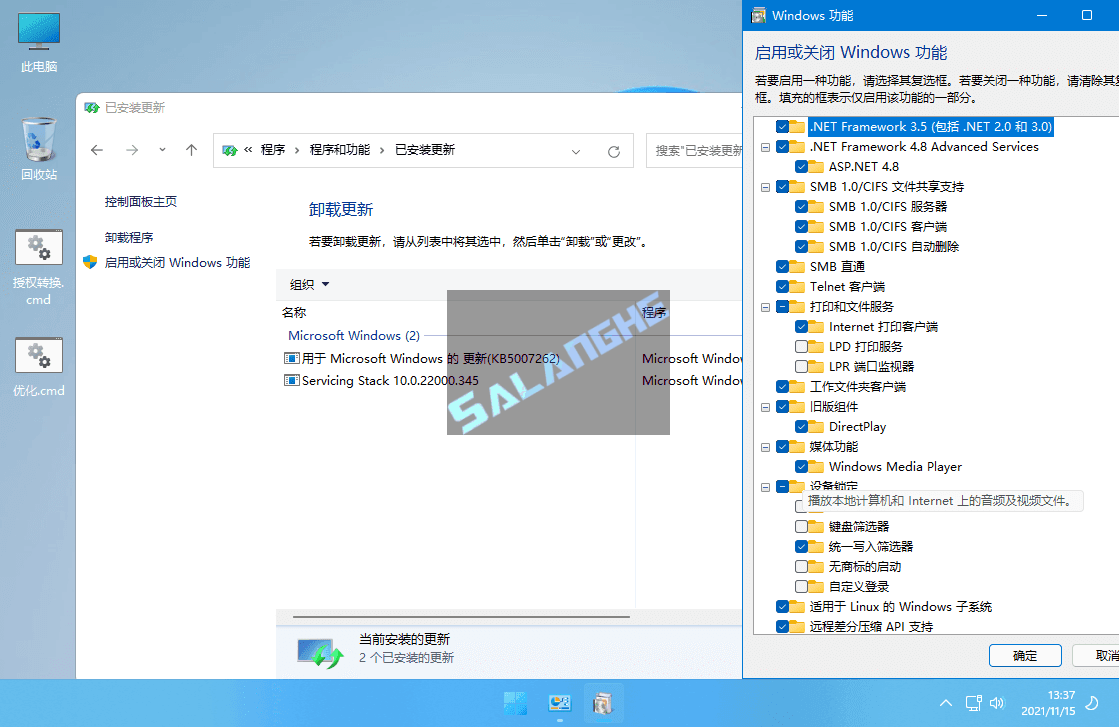Viewport: 1119px width, 727px height.
Task: Select the 授权转换.cmd desktop file
Action: [39, 268]
